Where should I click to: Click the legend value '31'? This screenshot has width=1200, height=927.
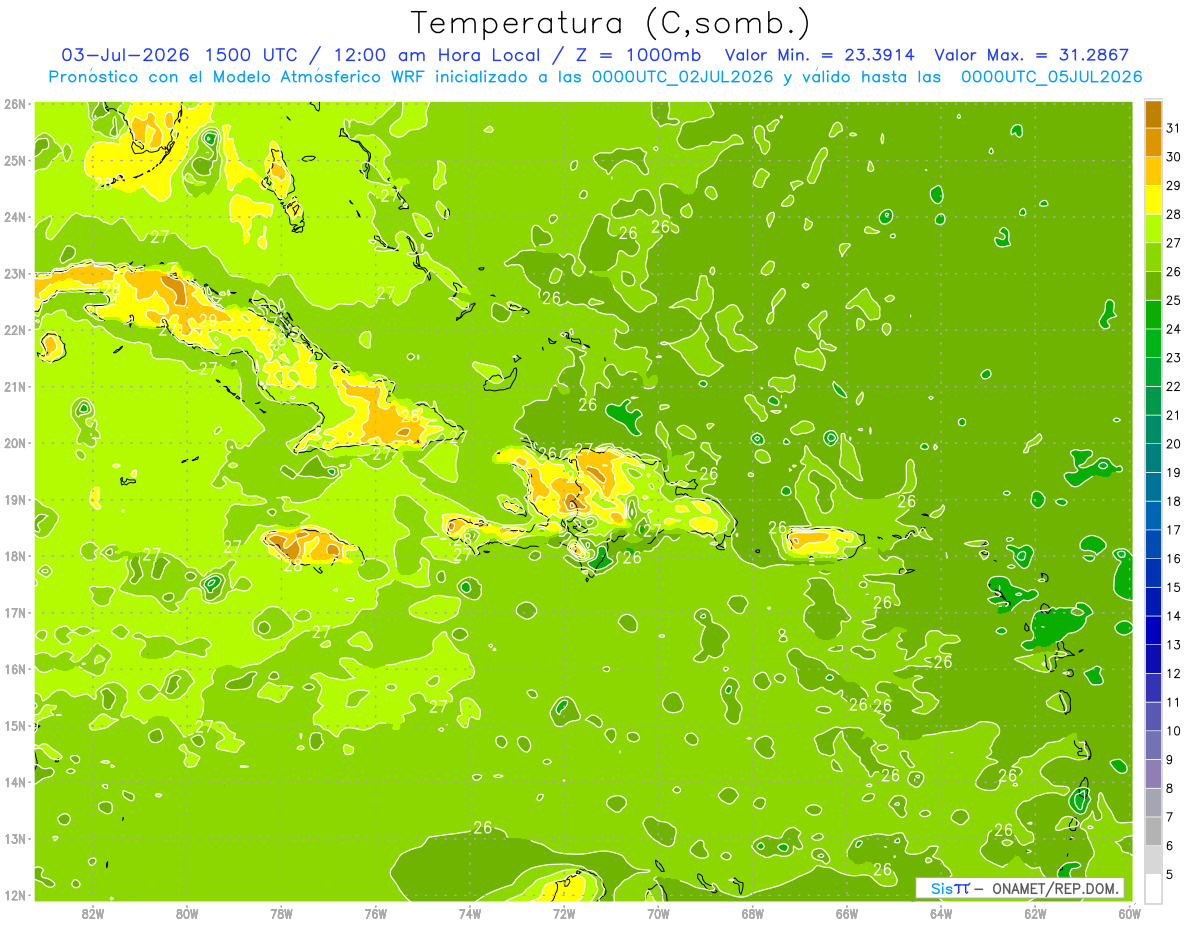[x=1173, y=128]
